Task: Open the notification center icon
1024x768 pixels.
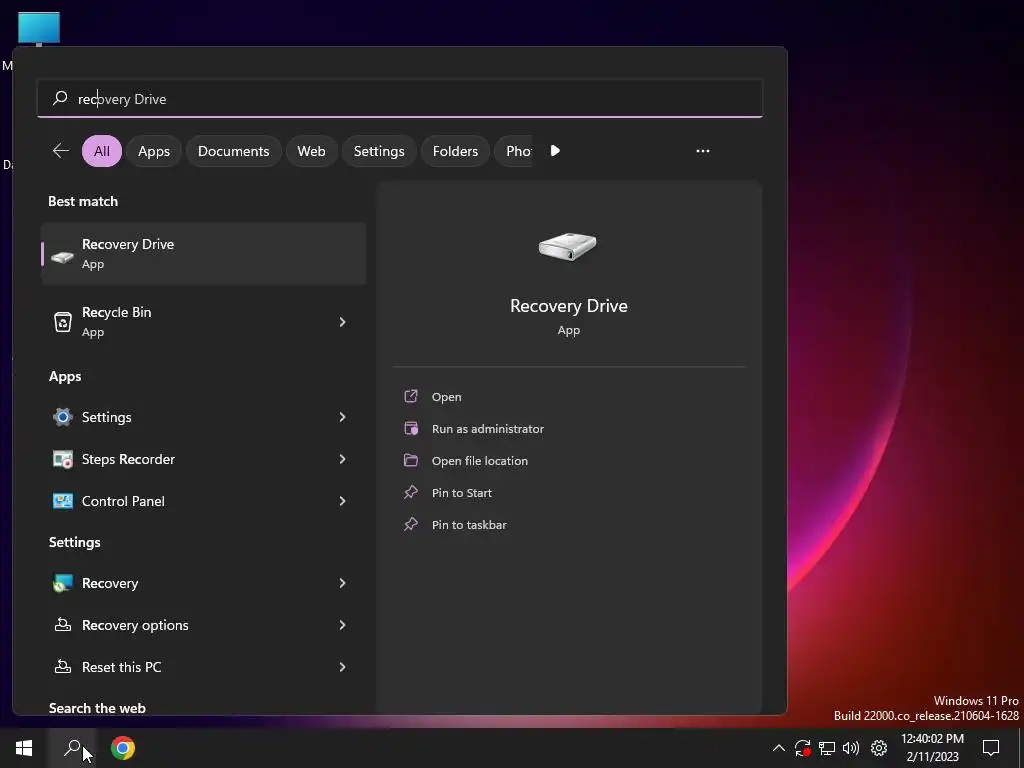Action: coord(991,748)
